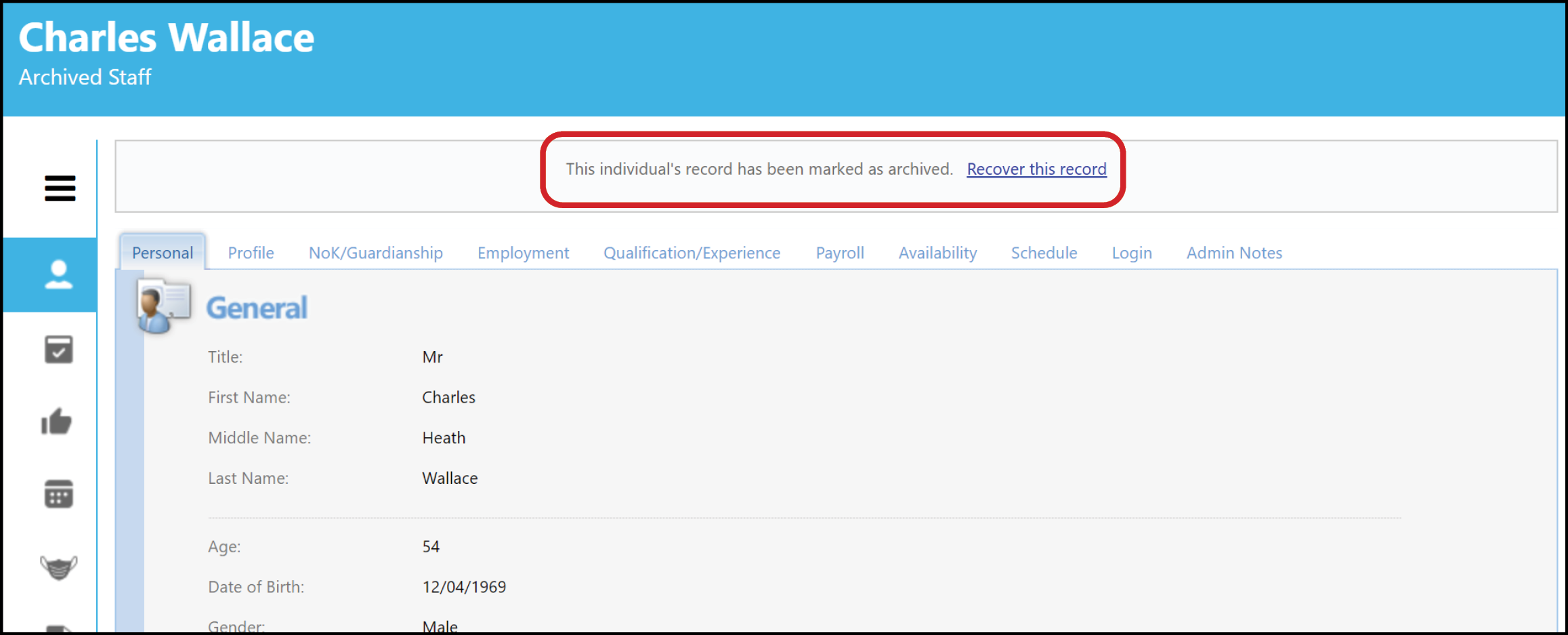Viewport: 1568px width, 635px height.
Task: Select the Login tab
Action: (1132, 252)
